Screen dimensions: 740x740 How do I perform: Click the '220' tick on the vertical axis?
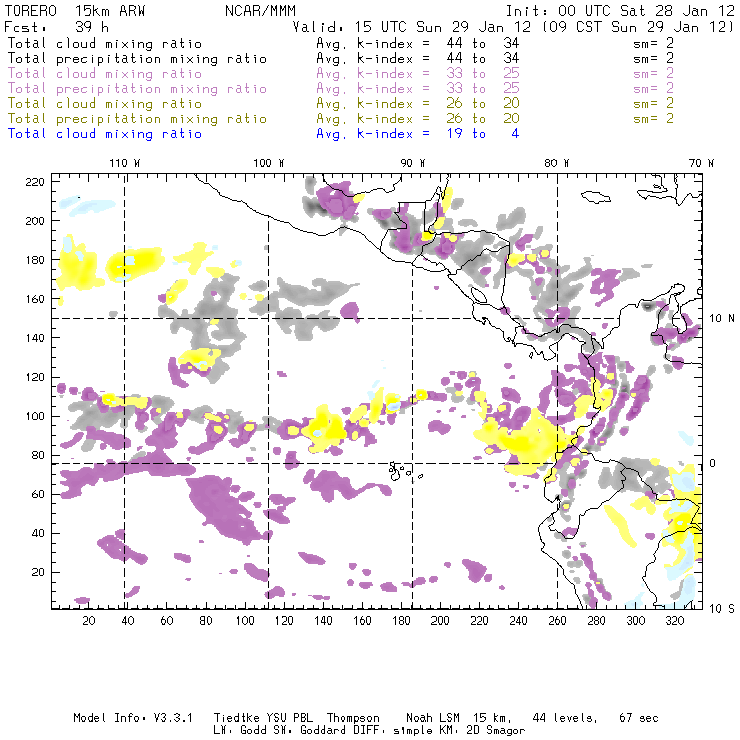35,182
